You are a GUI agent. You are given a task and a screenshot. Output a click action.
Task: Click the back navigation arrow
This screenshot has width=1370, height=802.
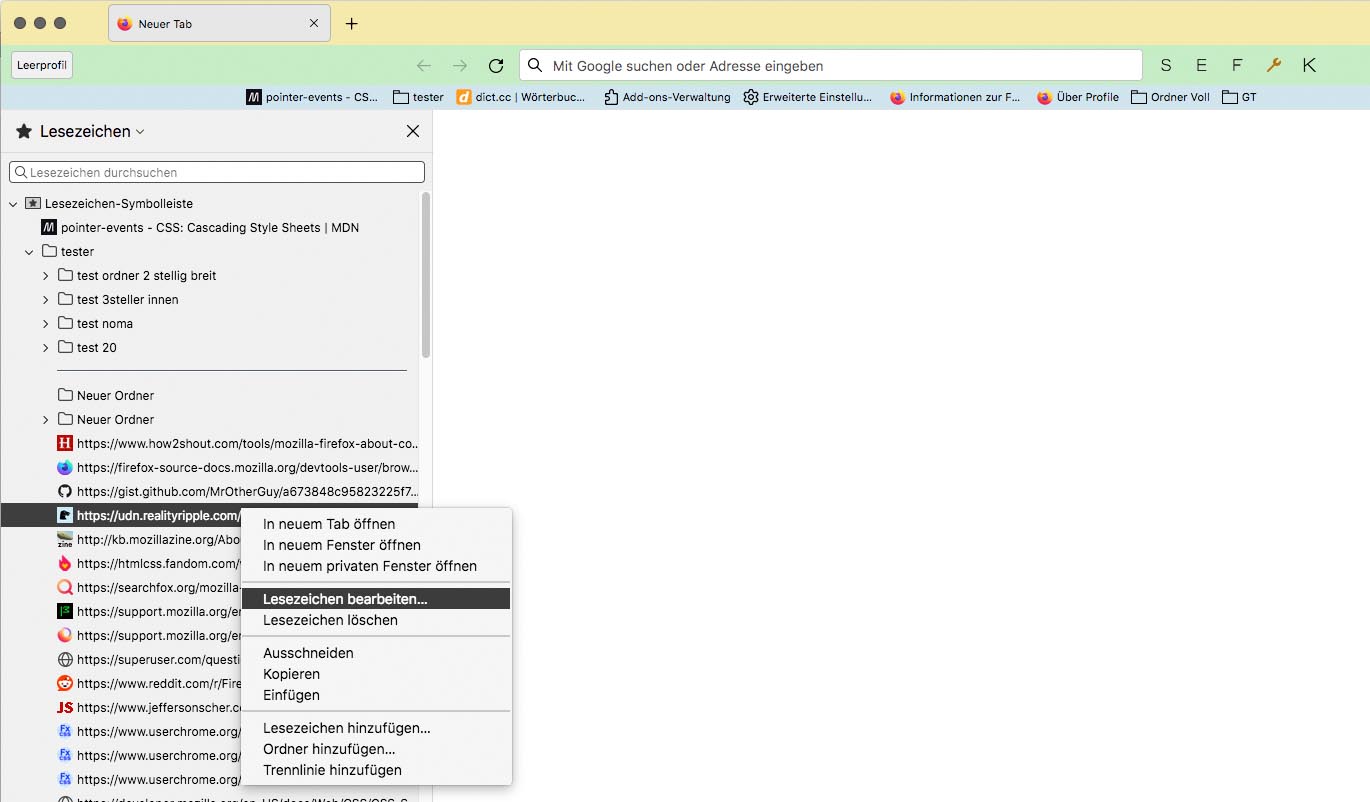424,66
